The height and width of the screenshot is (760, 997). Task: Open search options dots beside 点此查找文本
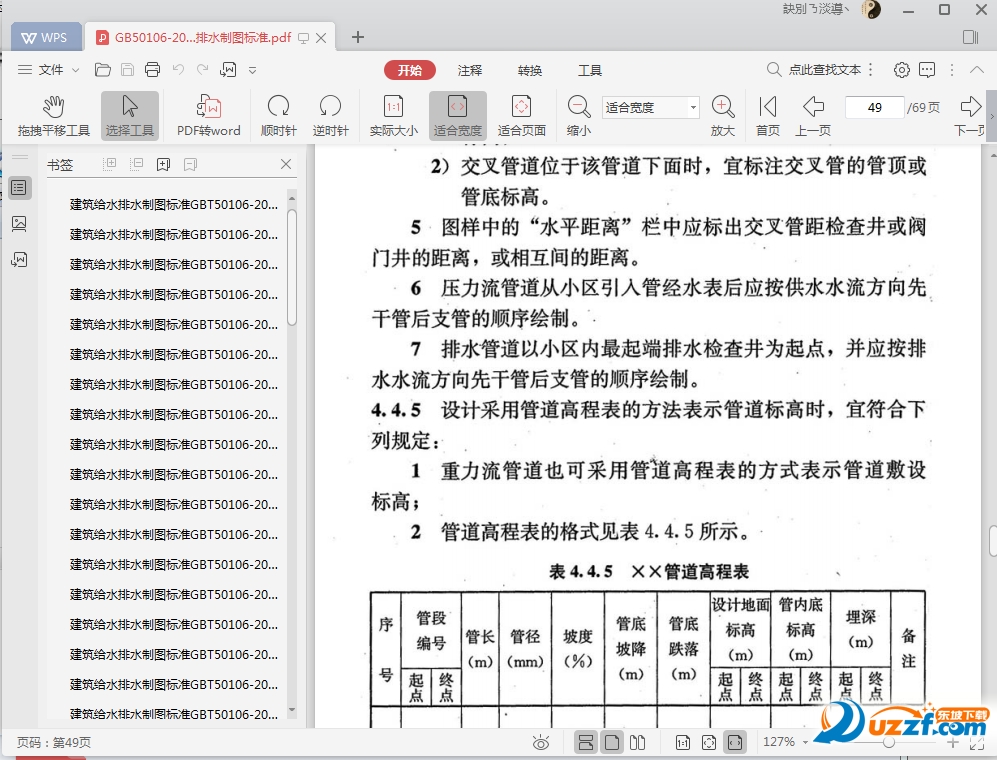pos(871,70)
